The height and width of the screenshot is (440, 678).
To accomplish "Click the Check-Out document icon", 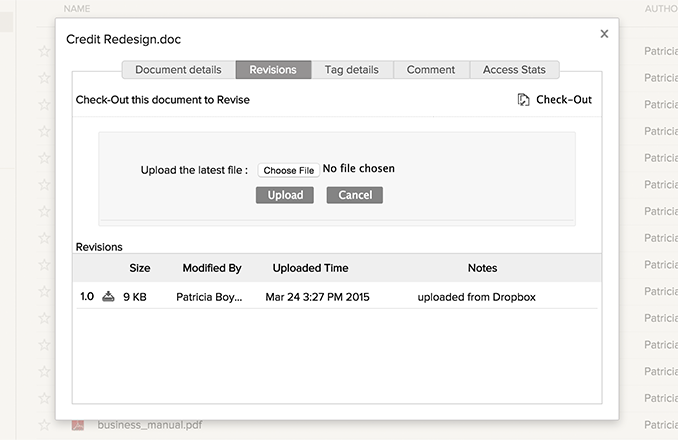I will [523, 100].
